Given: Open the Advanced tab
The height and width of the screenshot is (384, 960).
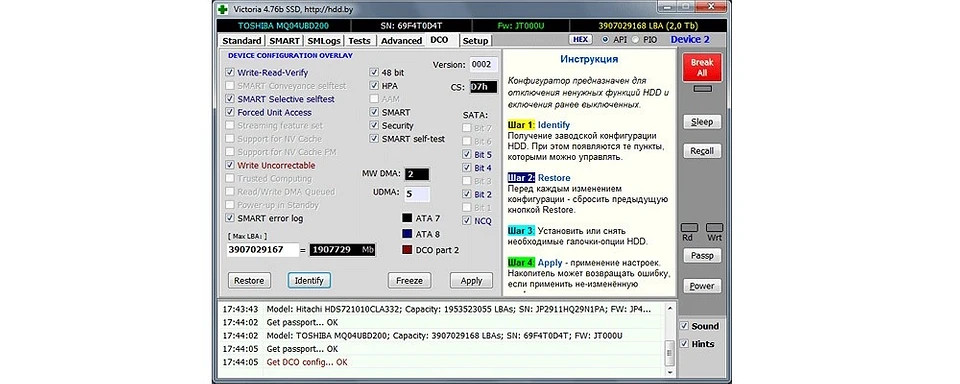Looking at the screenshot, I should click(x=401, y=40).
